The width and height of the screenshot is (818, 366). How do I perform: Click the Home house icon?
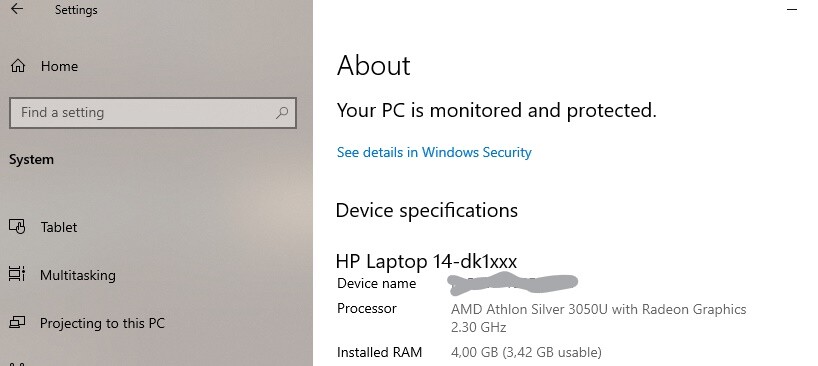coord(18,66)
